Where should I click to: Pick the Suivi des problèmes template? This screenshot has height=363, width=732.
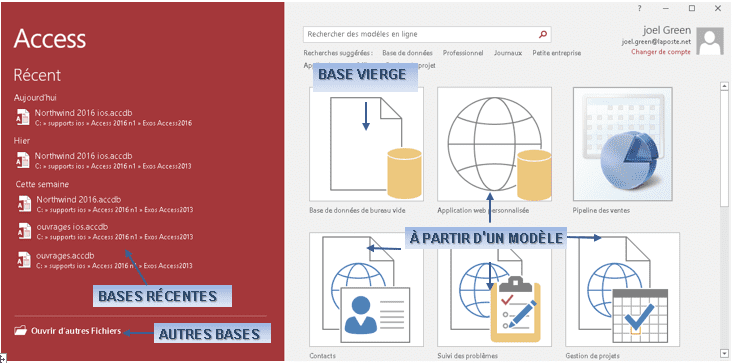click(x=494, y=289)
